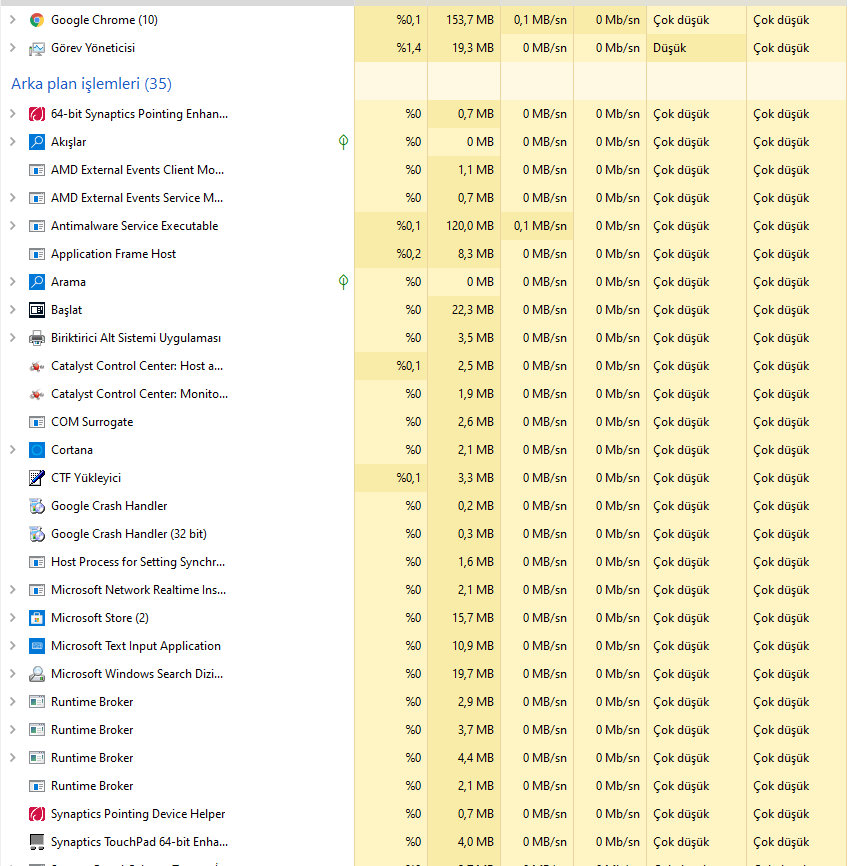Expand Microsoft Network Realtime Inspection row

(x=12, y=590)
